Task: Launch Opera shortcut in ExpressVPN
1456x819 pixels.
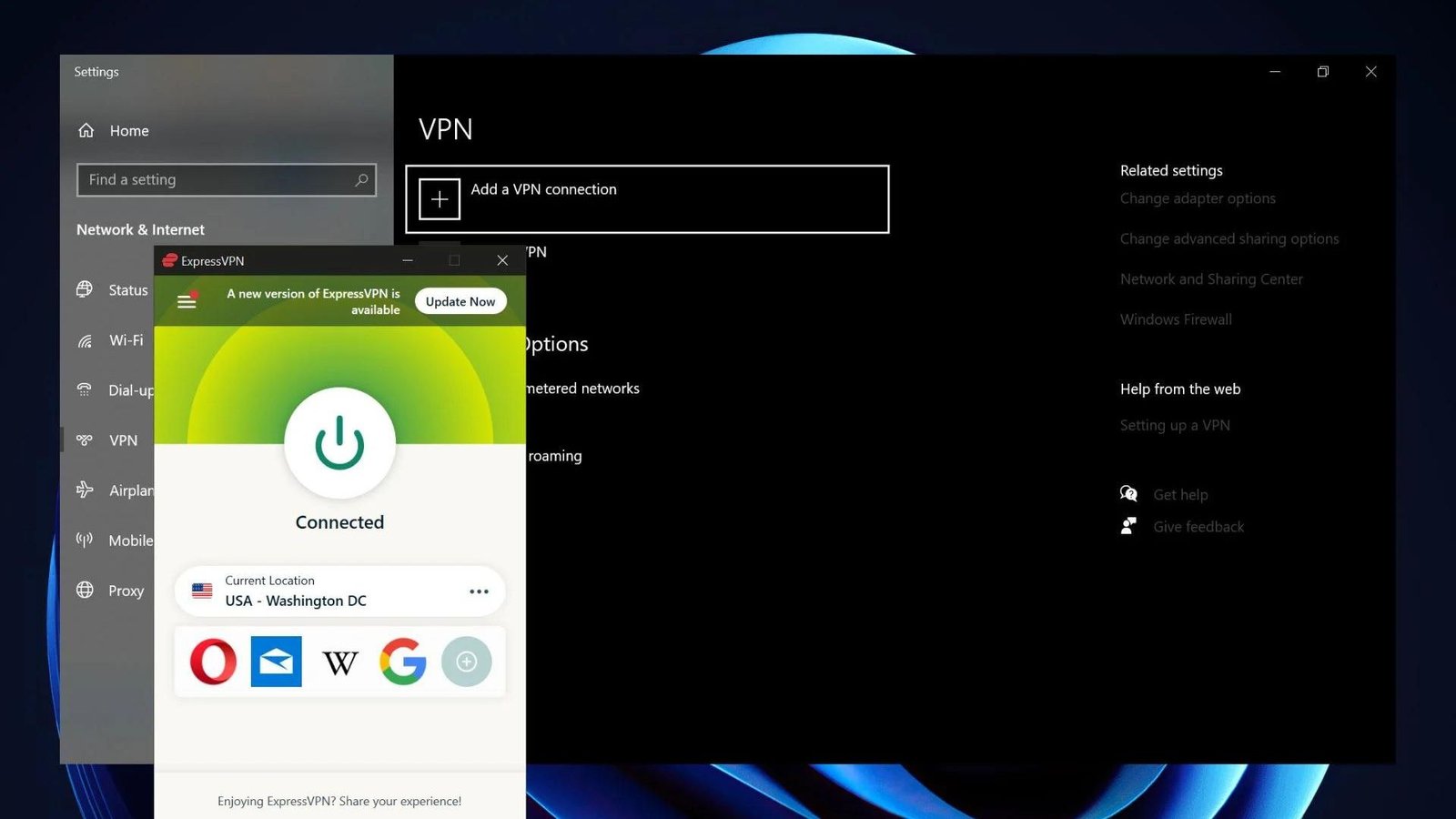Action: (213, 662)
